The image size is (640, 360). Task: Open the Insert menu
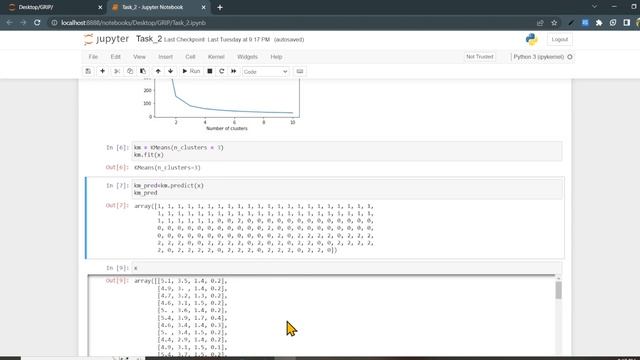pos(165,57)
